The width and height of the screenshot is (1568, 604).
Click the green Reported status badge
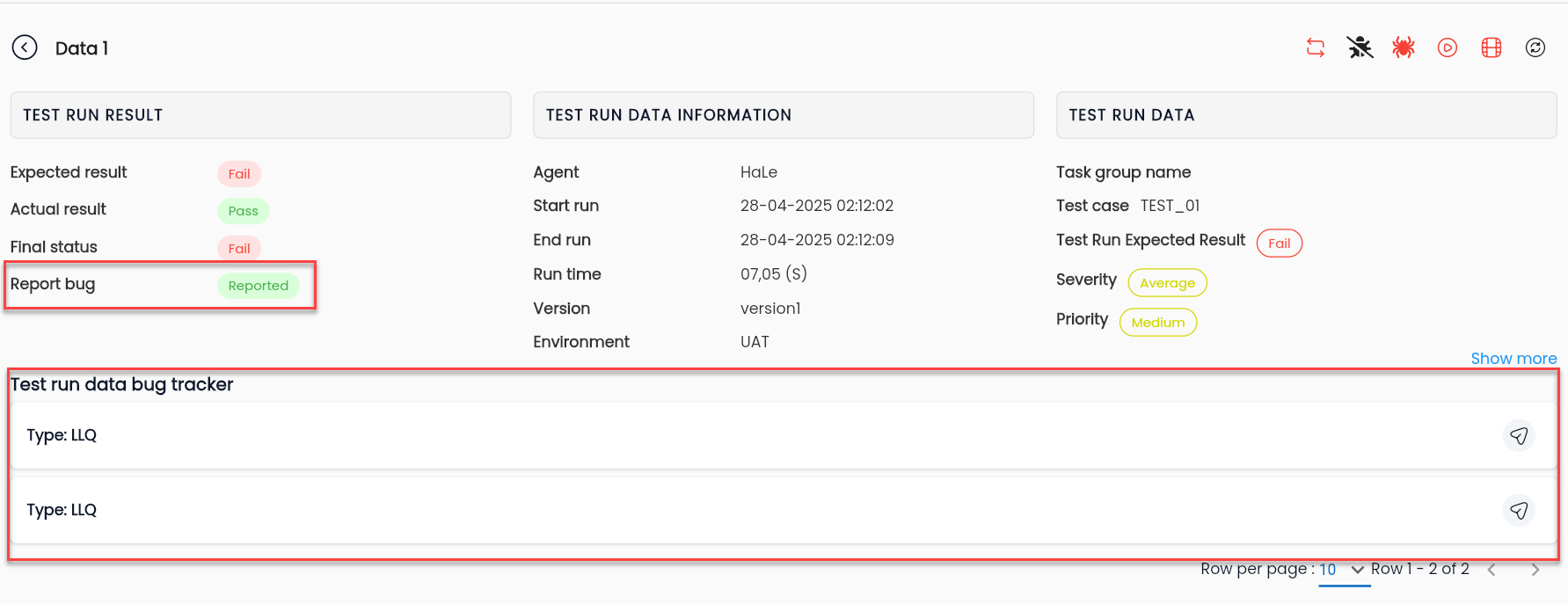click(x=259, y=286)
